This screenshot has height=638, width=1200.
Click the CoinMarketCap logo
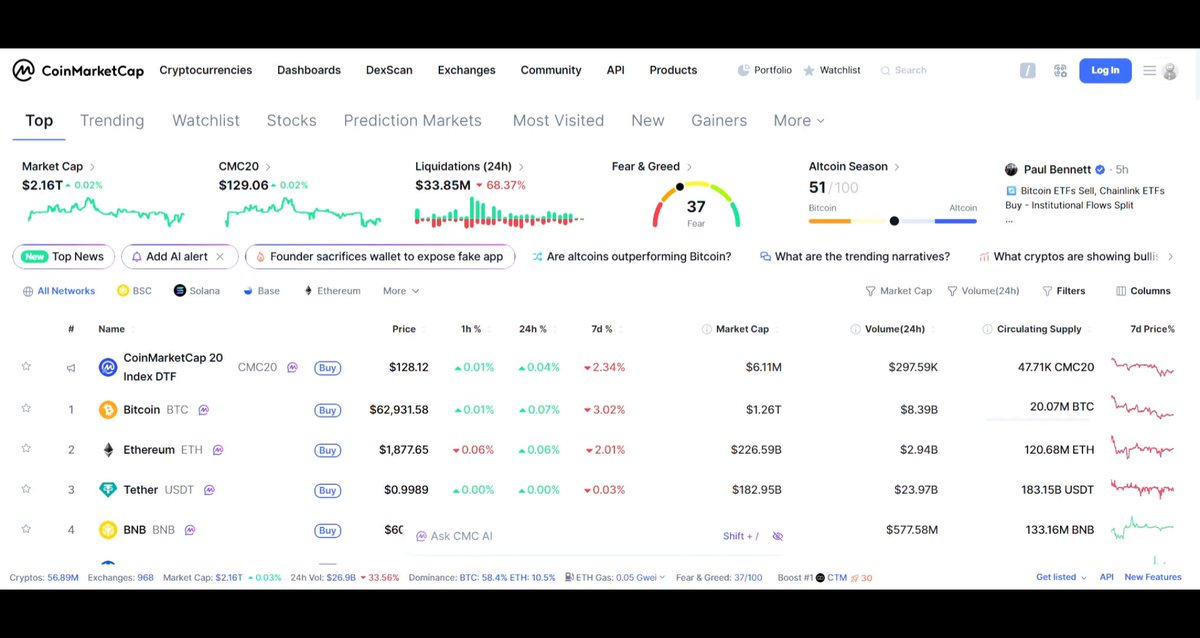[78, 70]
